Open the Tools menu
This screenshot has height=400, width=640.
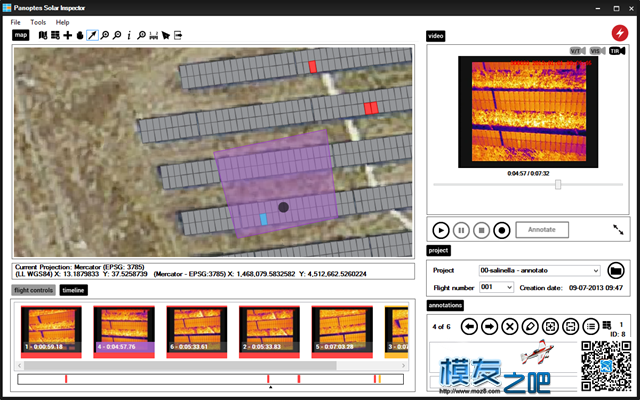point(38,22)
